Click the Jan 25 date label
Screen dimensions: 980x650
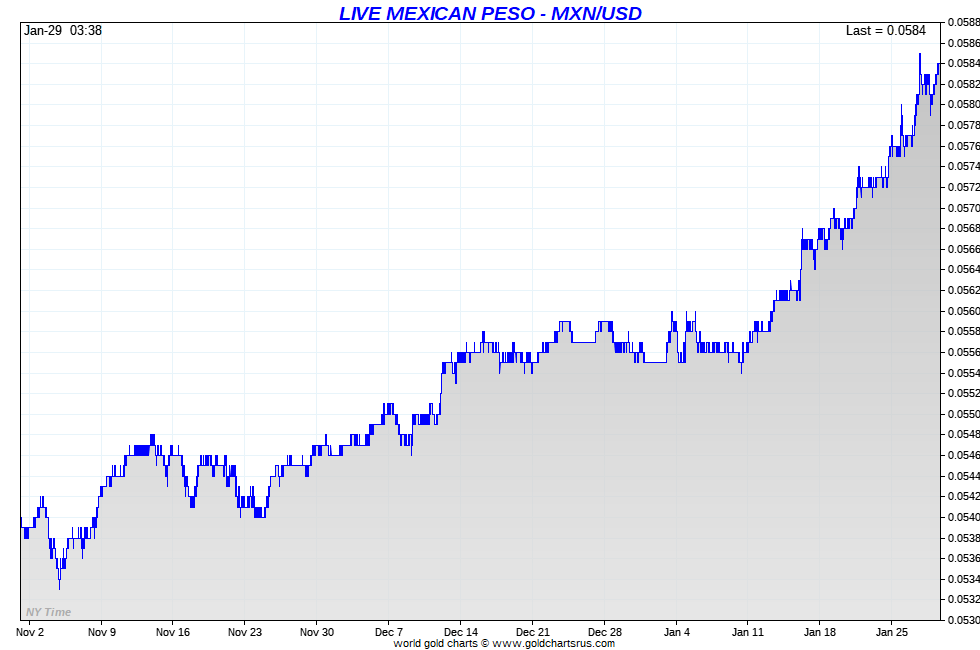(892, 632)
